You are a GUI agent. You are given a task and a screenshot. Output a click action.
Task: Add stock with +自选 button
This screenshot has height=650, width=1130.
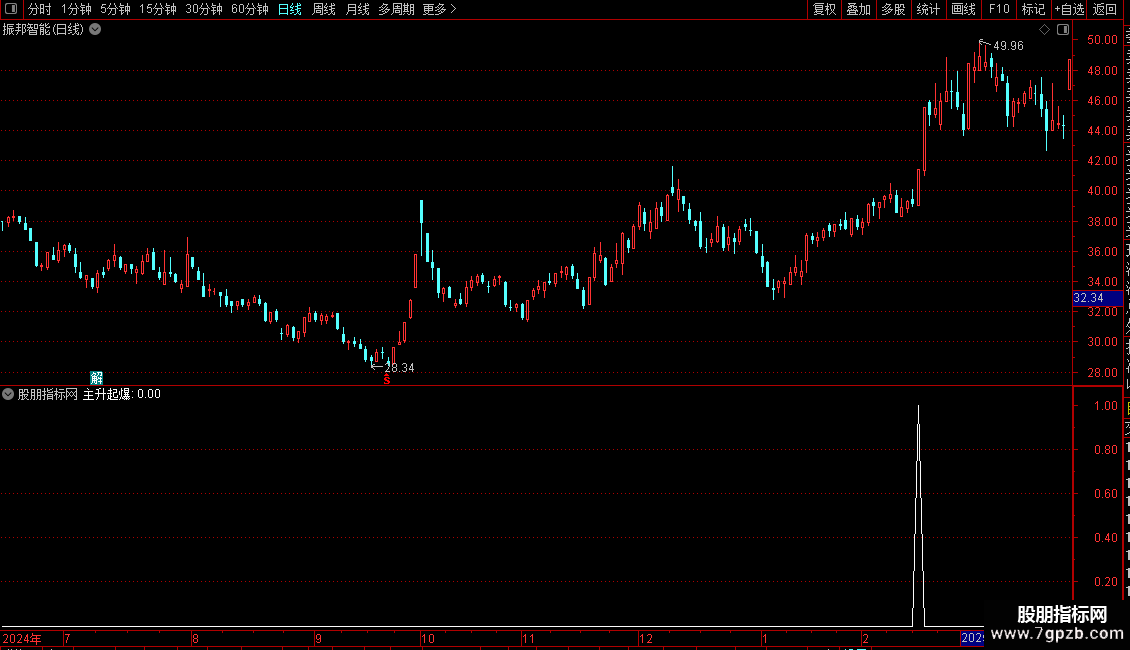pyautogui.click(x=1069, y=9)
